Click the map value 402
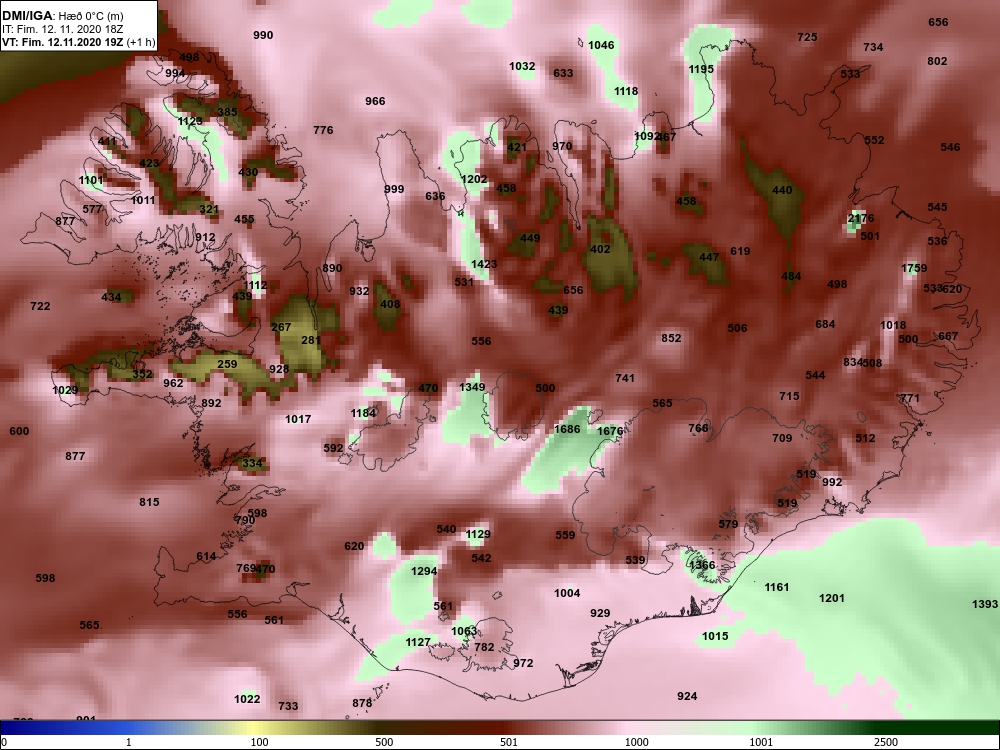 point(600,249)
